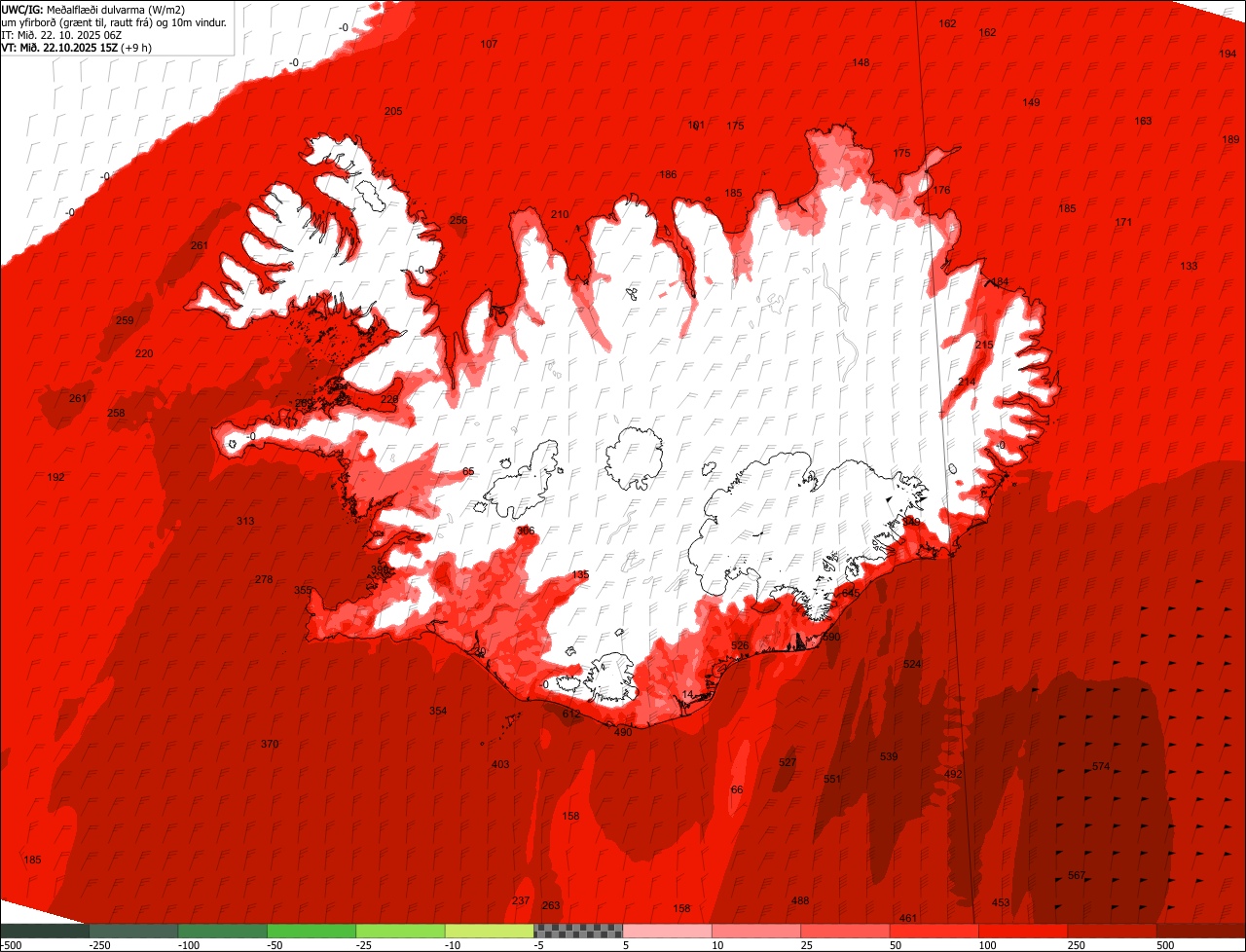Image resolution: width=1246 pixels, height=952 pixels.
Task: Click the map value 551
Action: pos(832,780)
